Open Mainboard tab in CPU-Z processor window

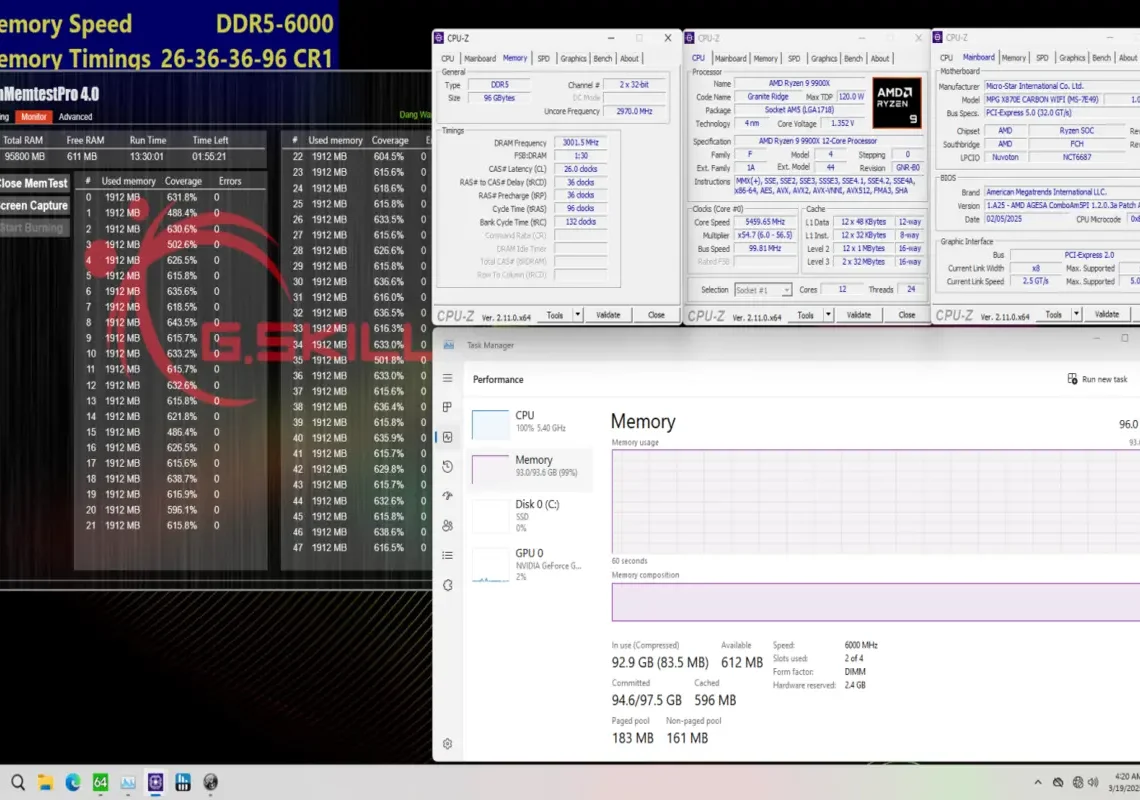coord(731,58)
